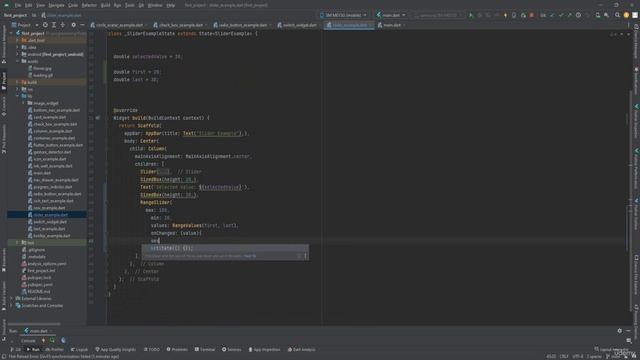The width and height of the screenshot is (640, 360).
Task: Open the TODO tool window
Action: click(x=152, y=349)
